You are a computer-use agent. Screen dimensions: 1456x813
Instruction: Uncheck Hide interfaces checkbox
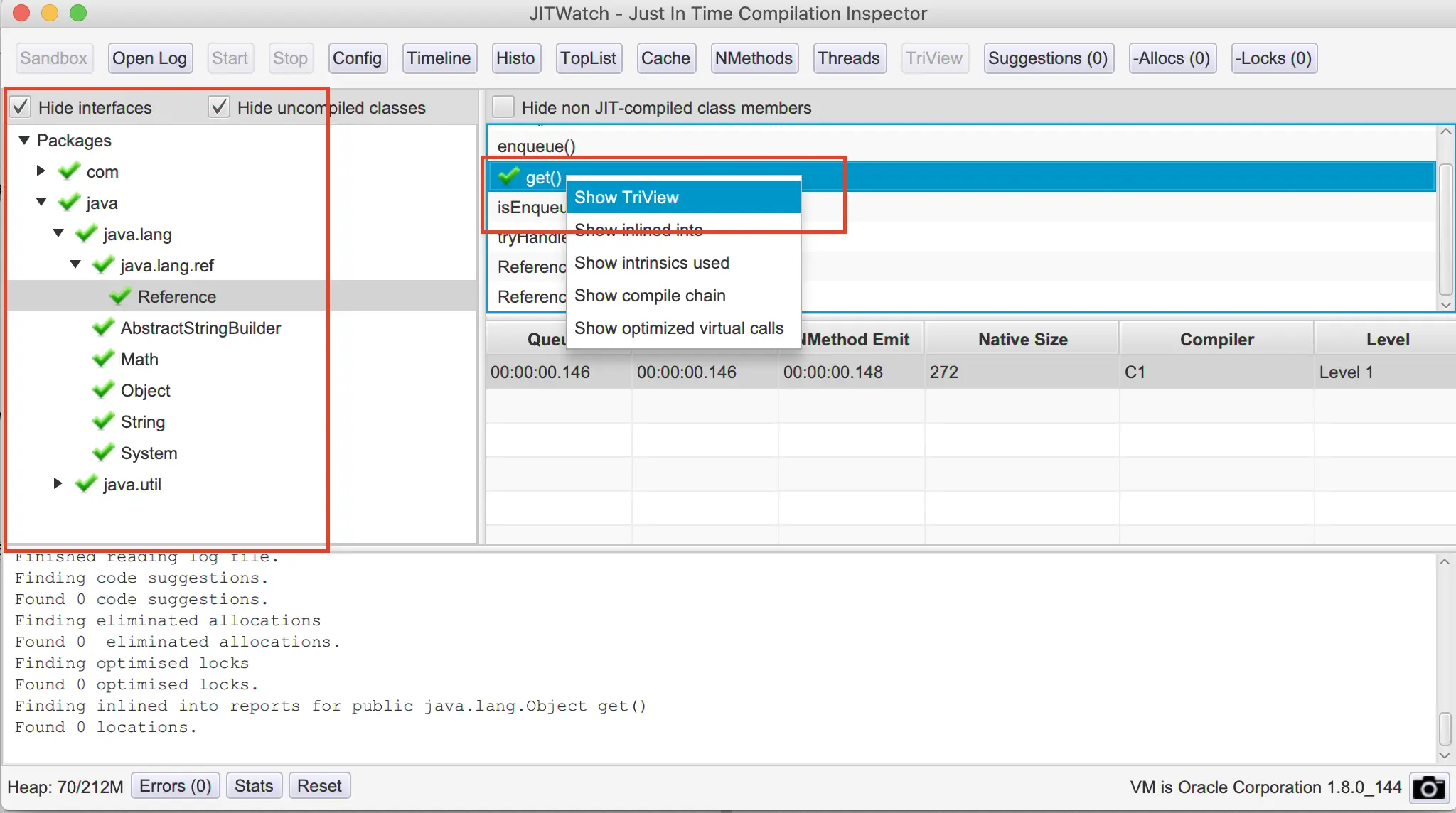pyautogui.click(x=21, y=107)
